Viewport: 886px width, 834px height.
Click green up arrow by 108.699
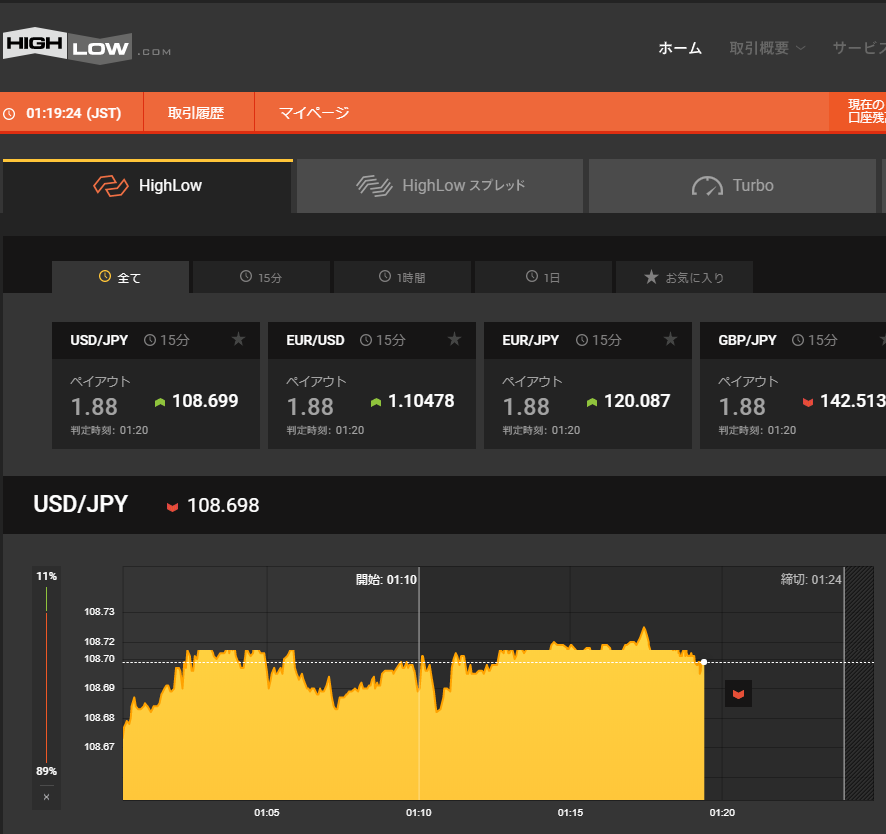coord(160,402)
